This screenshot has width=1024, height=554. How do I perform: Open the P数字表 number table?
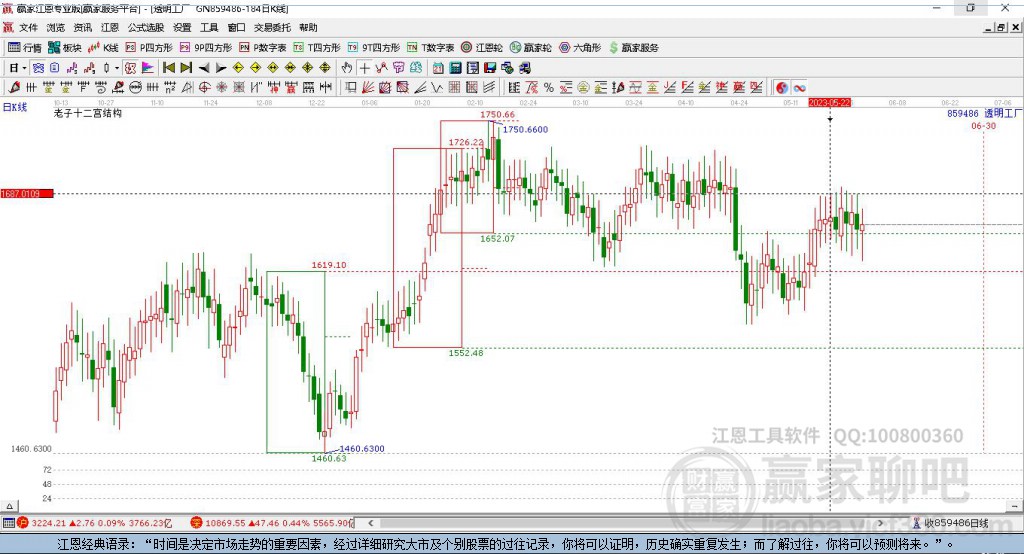click(263, 48)
